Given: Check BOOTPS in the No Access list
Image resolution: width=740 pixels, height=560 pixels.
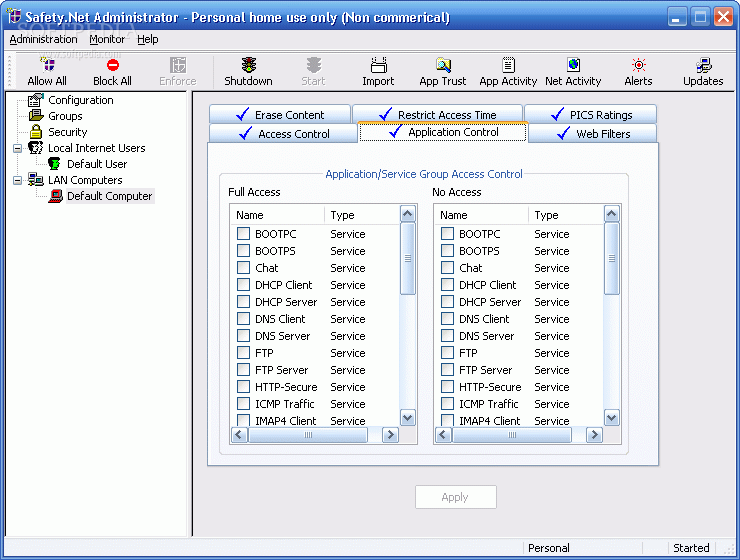Looking at the screenshot, I should [x=447, y=251].
